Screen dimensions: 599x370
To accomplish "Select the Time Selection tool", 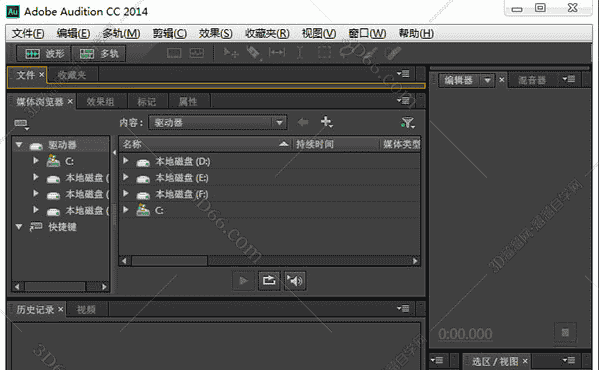I will (300, 52).
